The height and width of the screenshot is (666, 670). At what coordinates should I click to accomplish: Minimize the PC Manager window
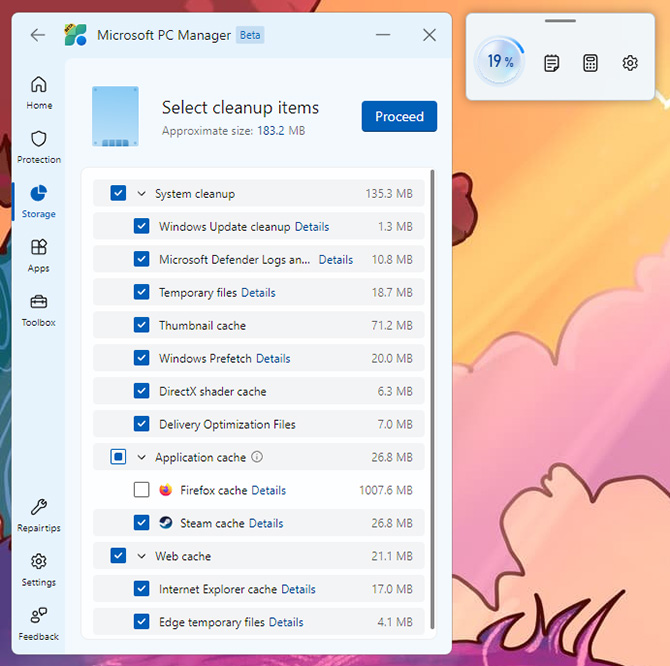pos(383,35)
